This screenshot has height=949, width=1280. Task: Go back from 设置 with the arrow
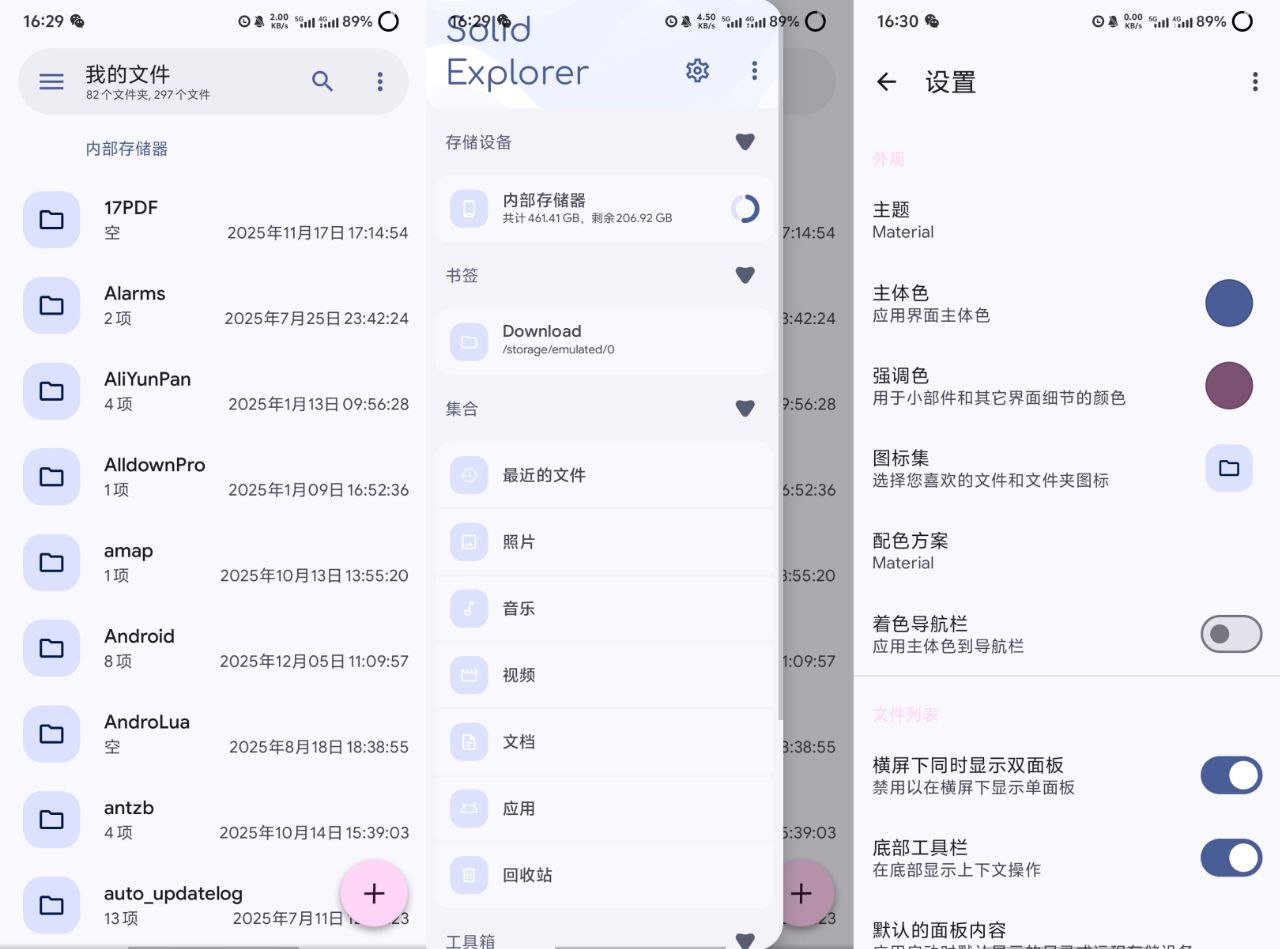(886, 83)
